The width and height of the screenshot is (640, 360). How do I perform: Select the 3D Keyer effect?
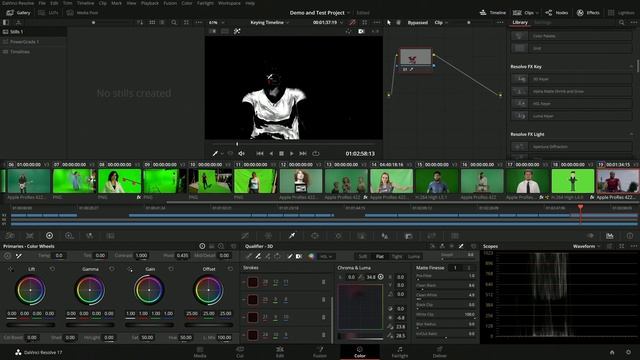click(572, 79)
